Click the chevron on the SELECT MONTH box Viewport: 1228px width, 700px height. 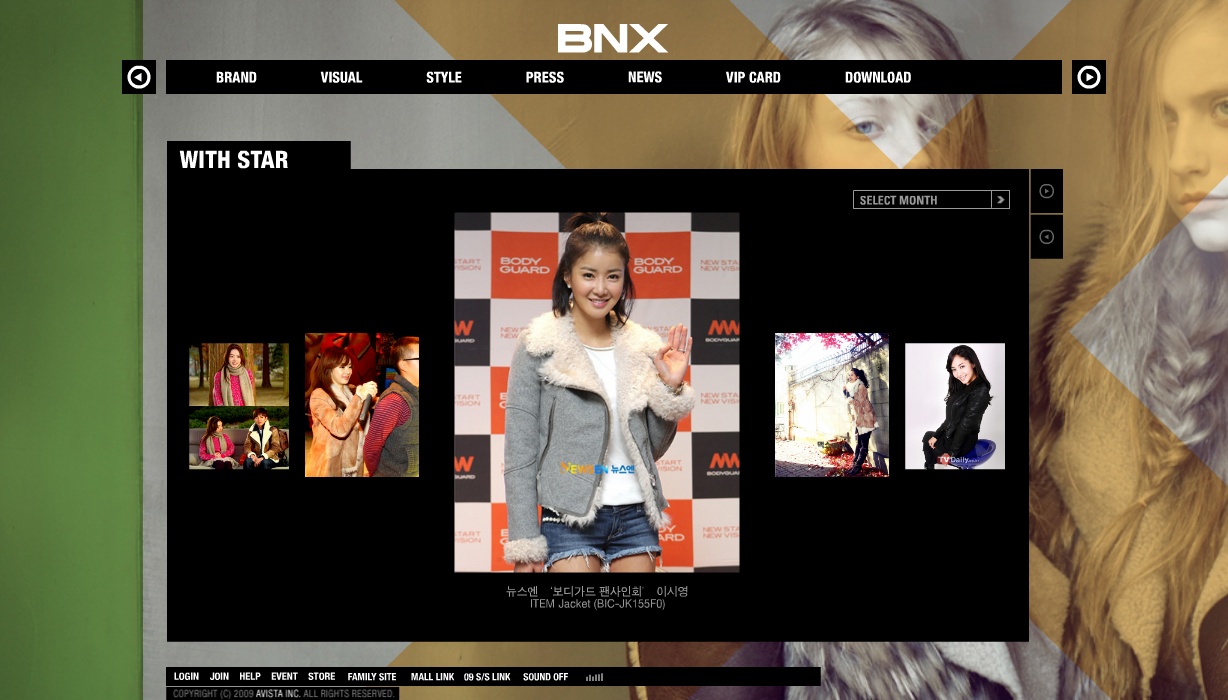point(1000,200)
